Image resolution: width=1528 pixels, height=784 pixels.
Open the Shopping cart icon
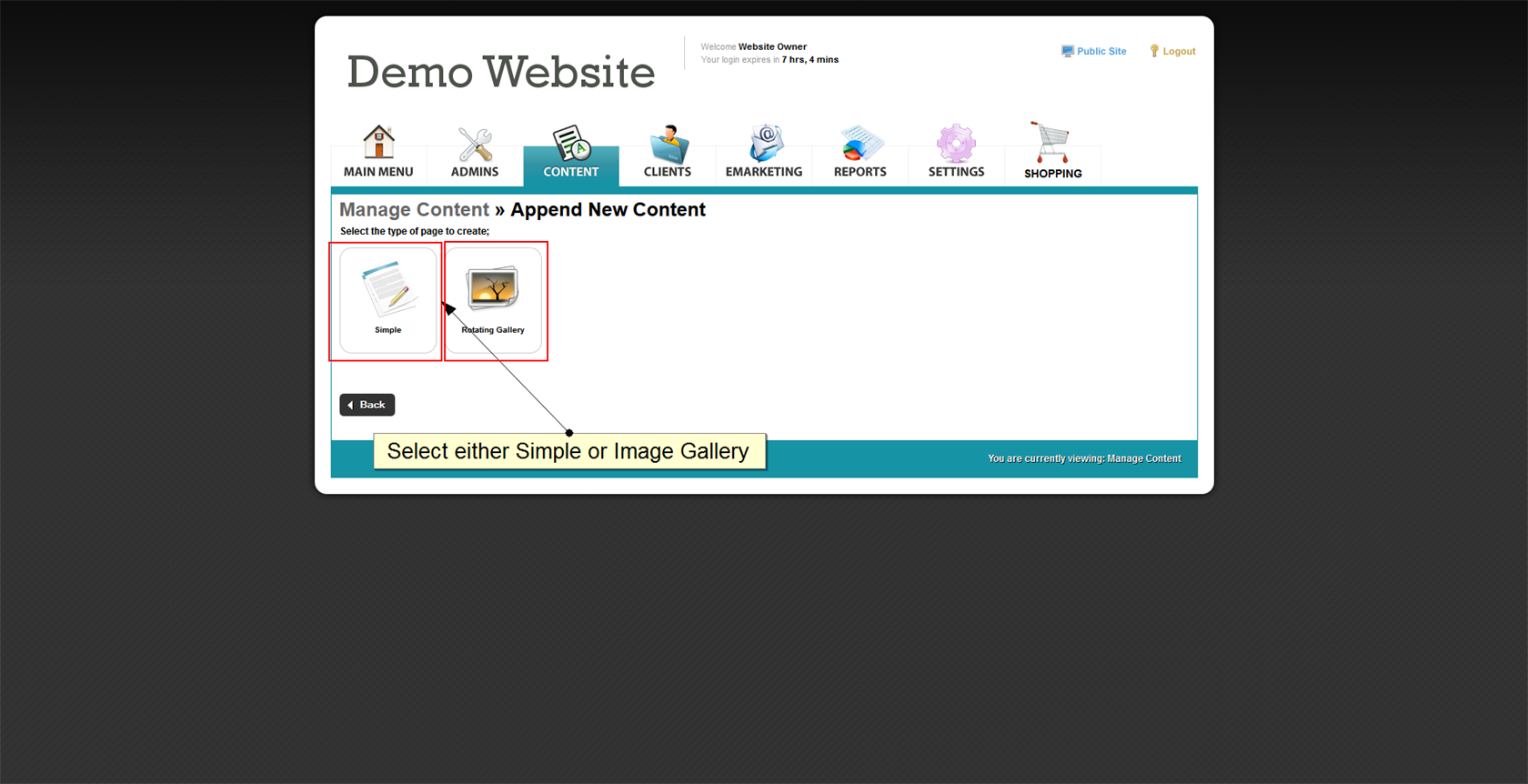coord(1051,143)
